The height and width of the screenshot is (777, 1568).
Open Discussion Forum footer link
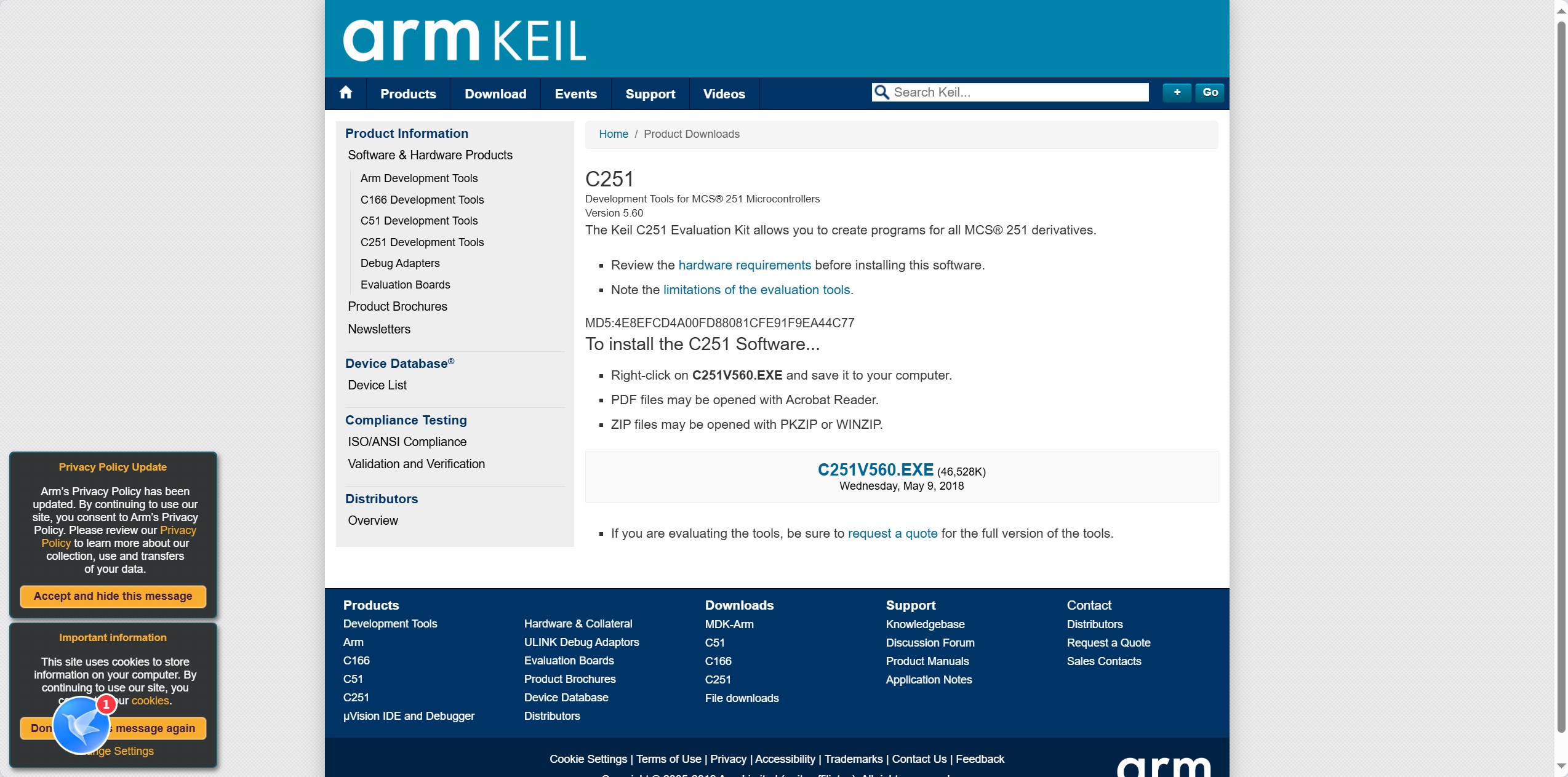click(x=930, y=643)
